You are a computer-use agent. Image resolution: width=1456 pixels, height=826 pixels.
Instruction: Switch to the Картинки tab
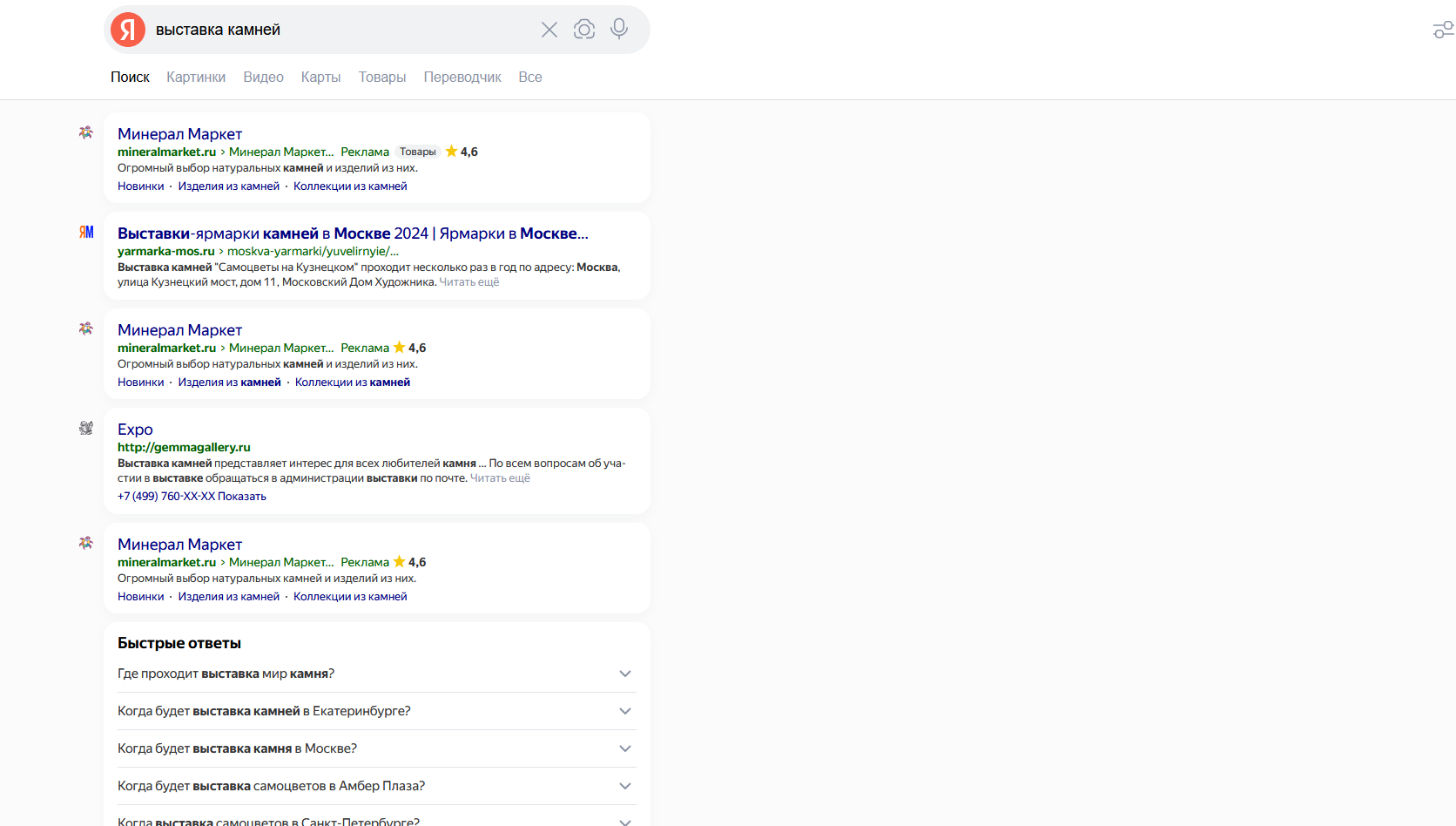pos(196,77)
